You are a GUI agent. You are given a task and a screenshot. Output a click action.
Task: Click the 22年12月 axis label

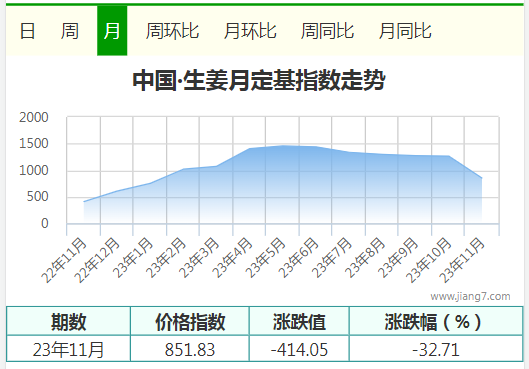click(x=97, y=260)
